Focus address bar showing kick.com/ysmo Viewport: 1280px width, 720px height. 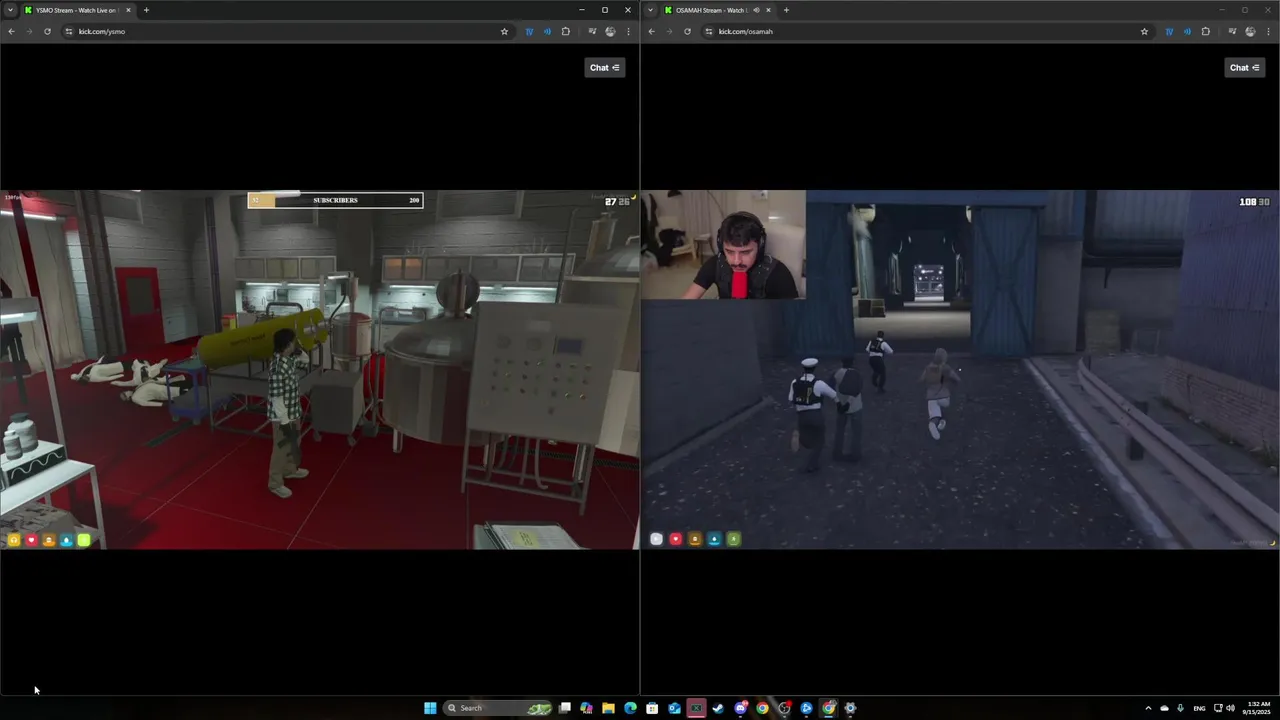tap(285, 31)
